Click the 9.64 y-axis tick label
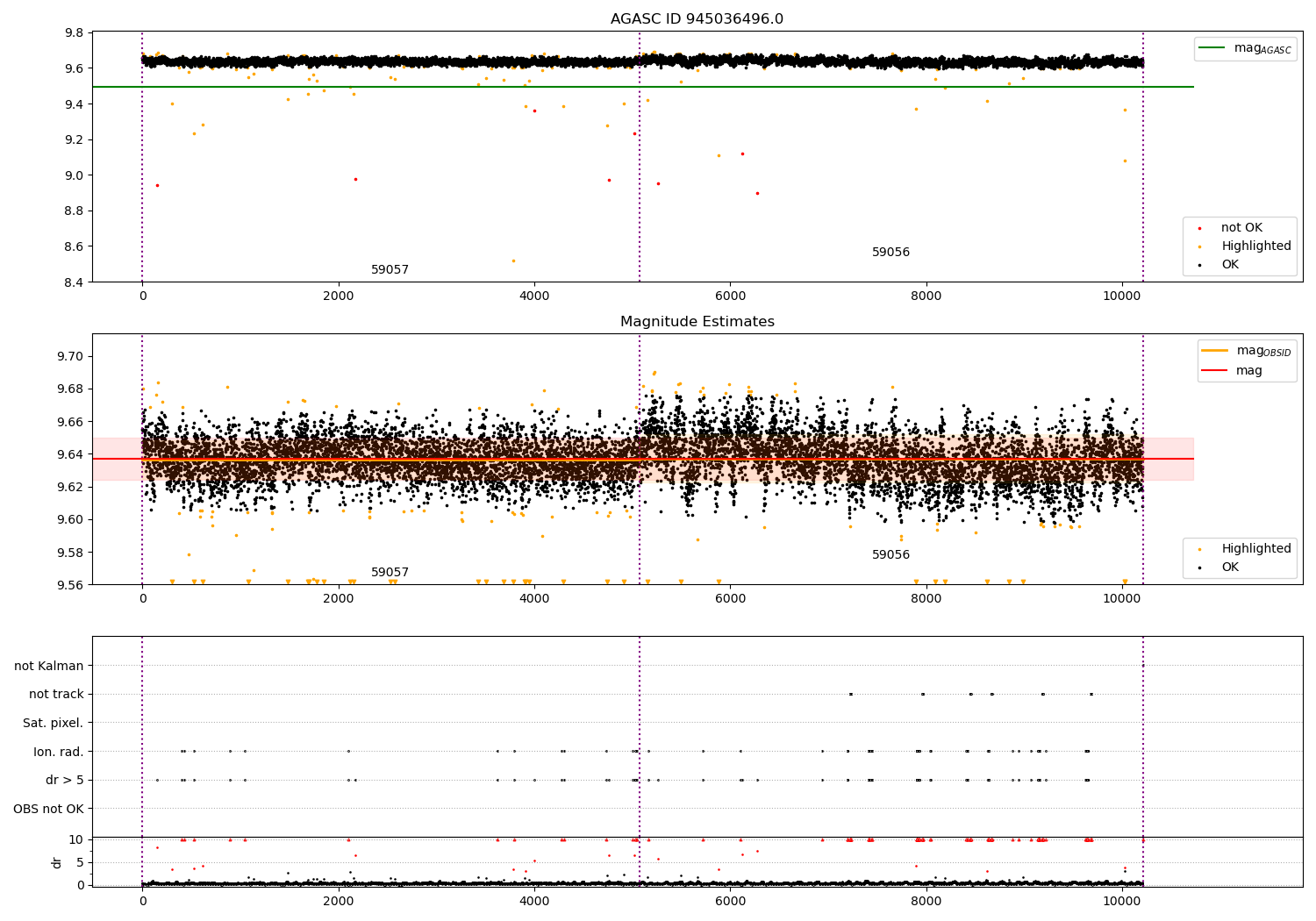The height and width of the screenshot is (921, 1316). (71, 454)
